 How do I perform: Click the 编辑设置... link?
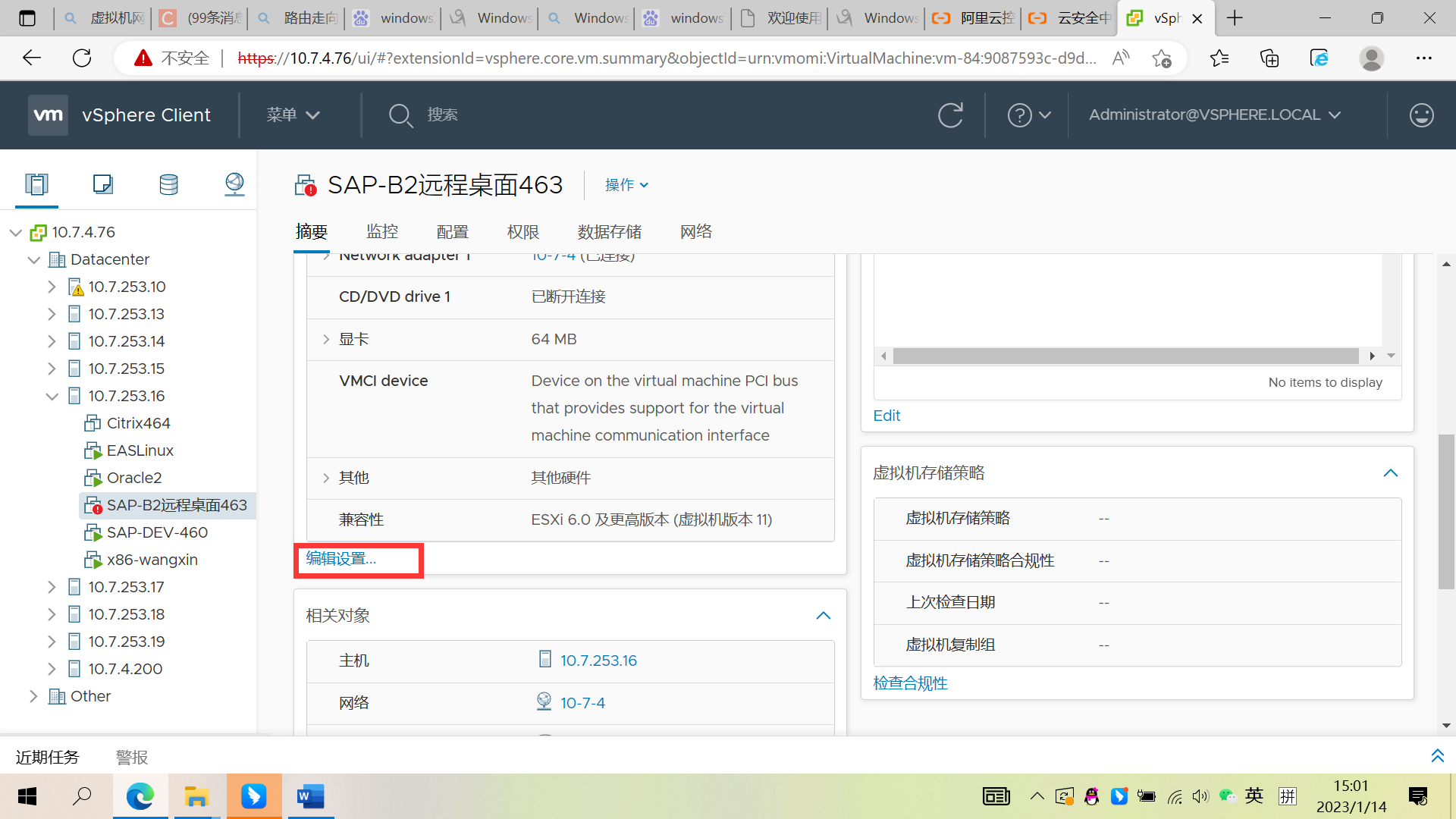tap(341, 559)
